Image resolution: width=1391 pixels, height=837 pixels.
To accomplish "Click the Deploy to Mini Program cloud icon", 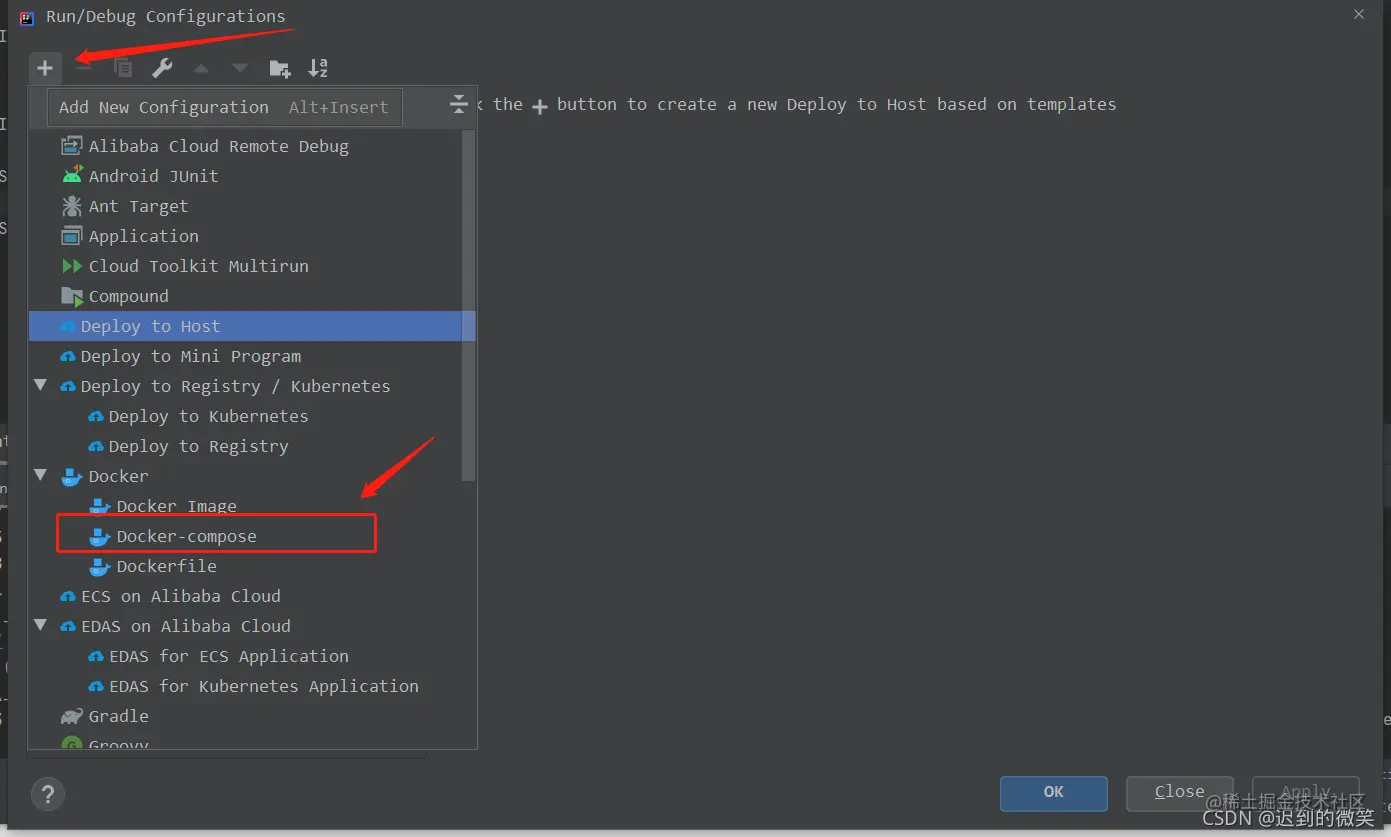I will pyautogui.click(x=68, y=357).
